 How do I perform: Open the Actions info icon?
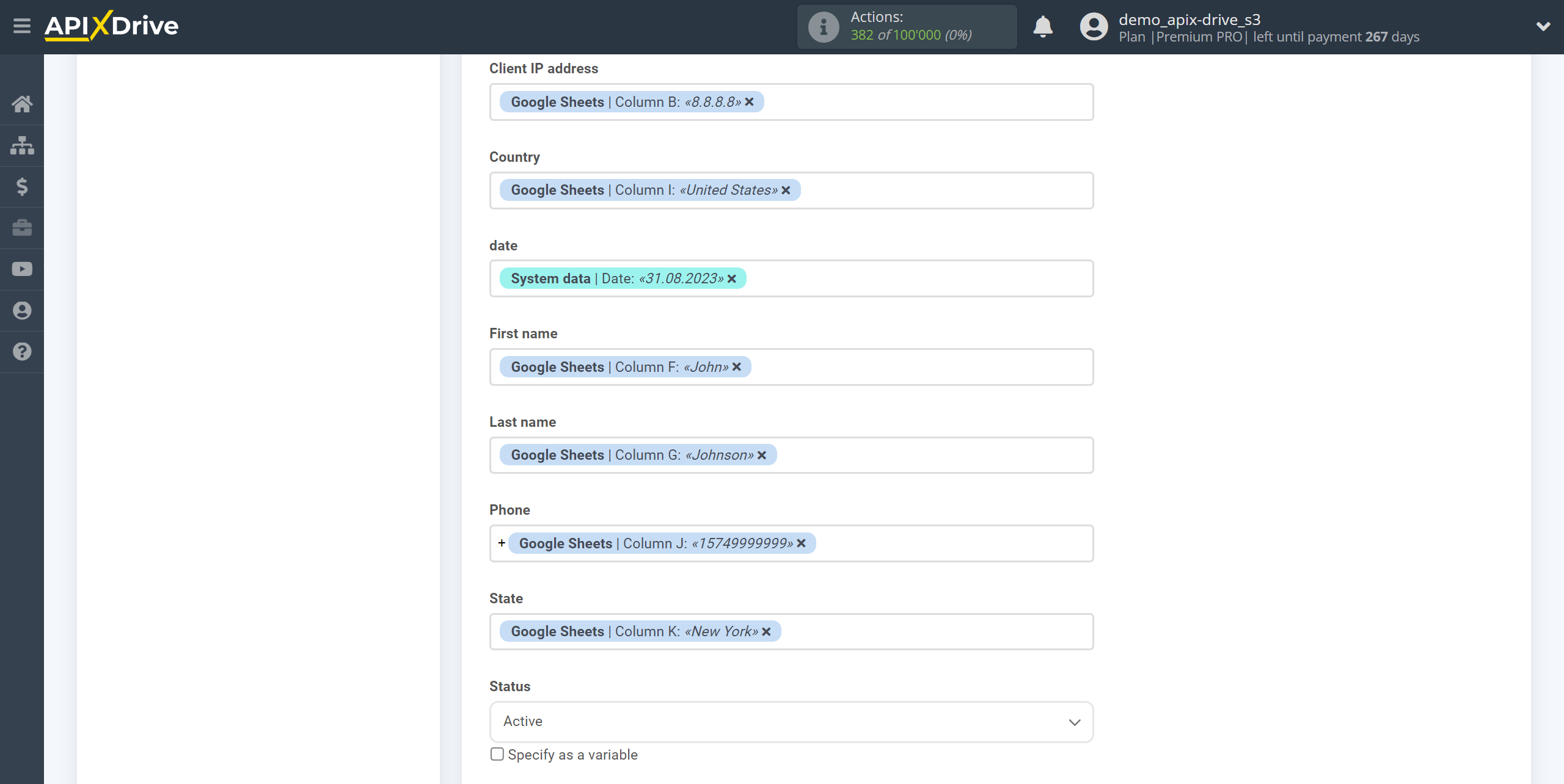pos(824,27)
